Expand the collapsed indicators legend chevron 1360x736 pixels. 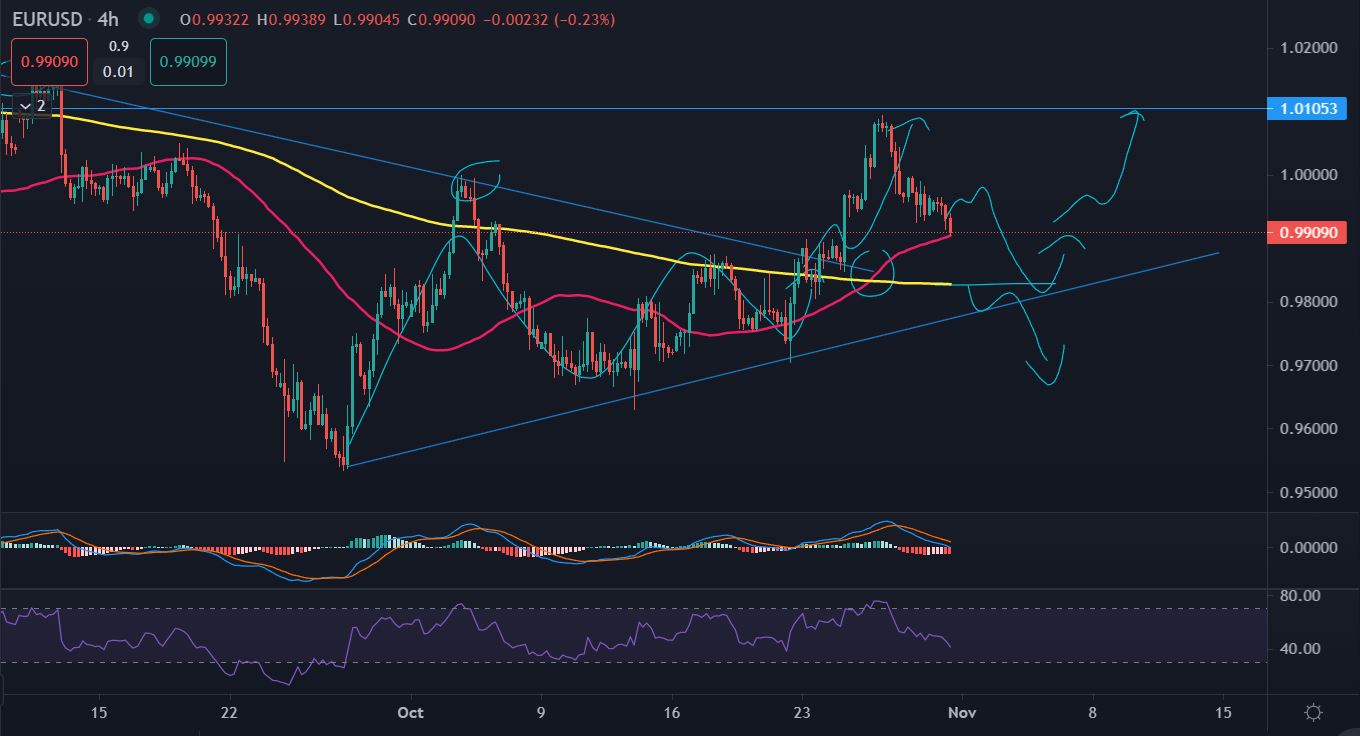coord(26,105)
